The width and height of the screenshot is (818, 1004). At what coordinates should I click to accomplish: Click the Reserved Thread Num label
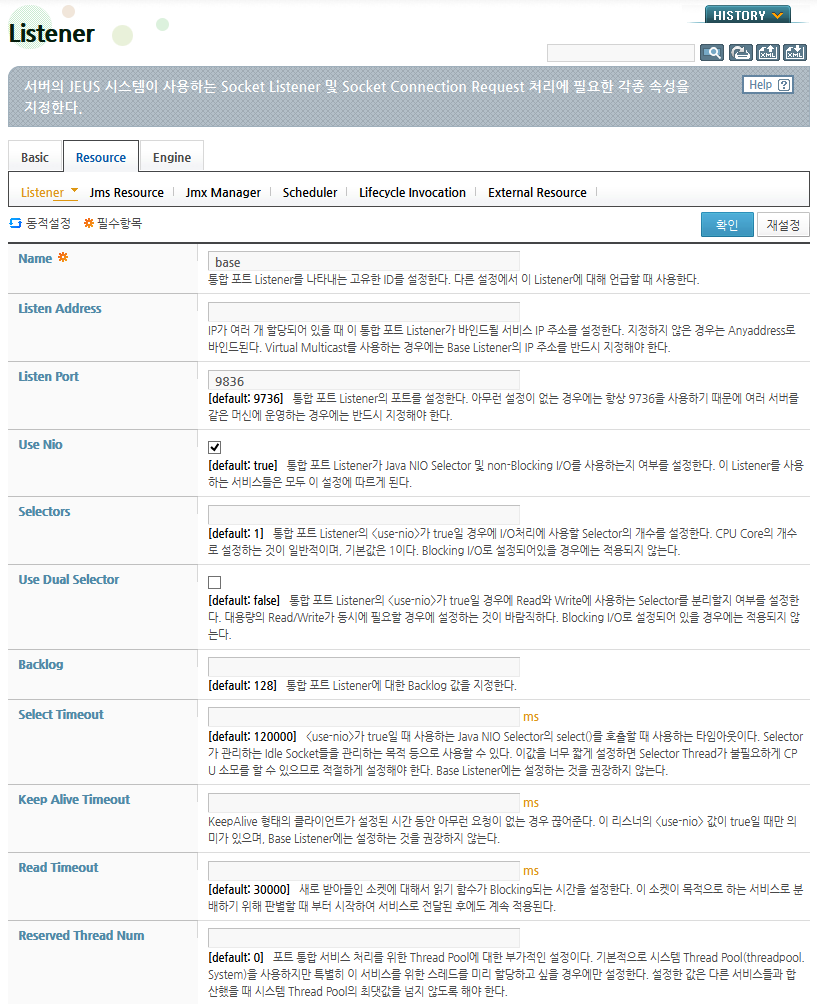point(81,935)
